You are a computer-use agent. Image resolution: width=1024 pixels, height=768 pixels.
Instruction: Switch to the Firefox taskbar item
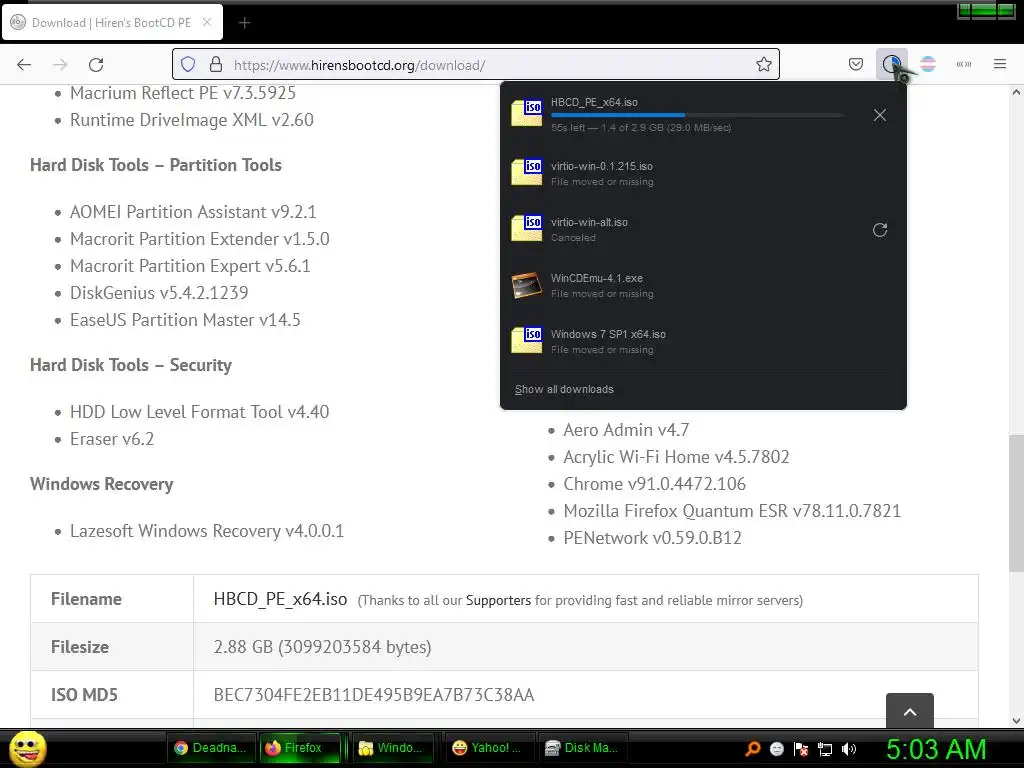(x=300, y=748)
